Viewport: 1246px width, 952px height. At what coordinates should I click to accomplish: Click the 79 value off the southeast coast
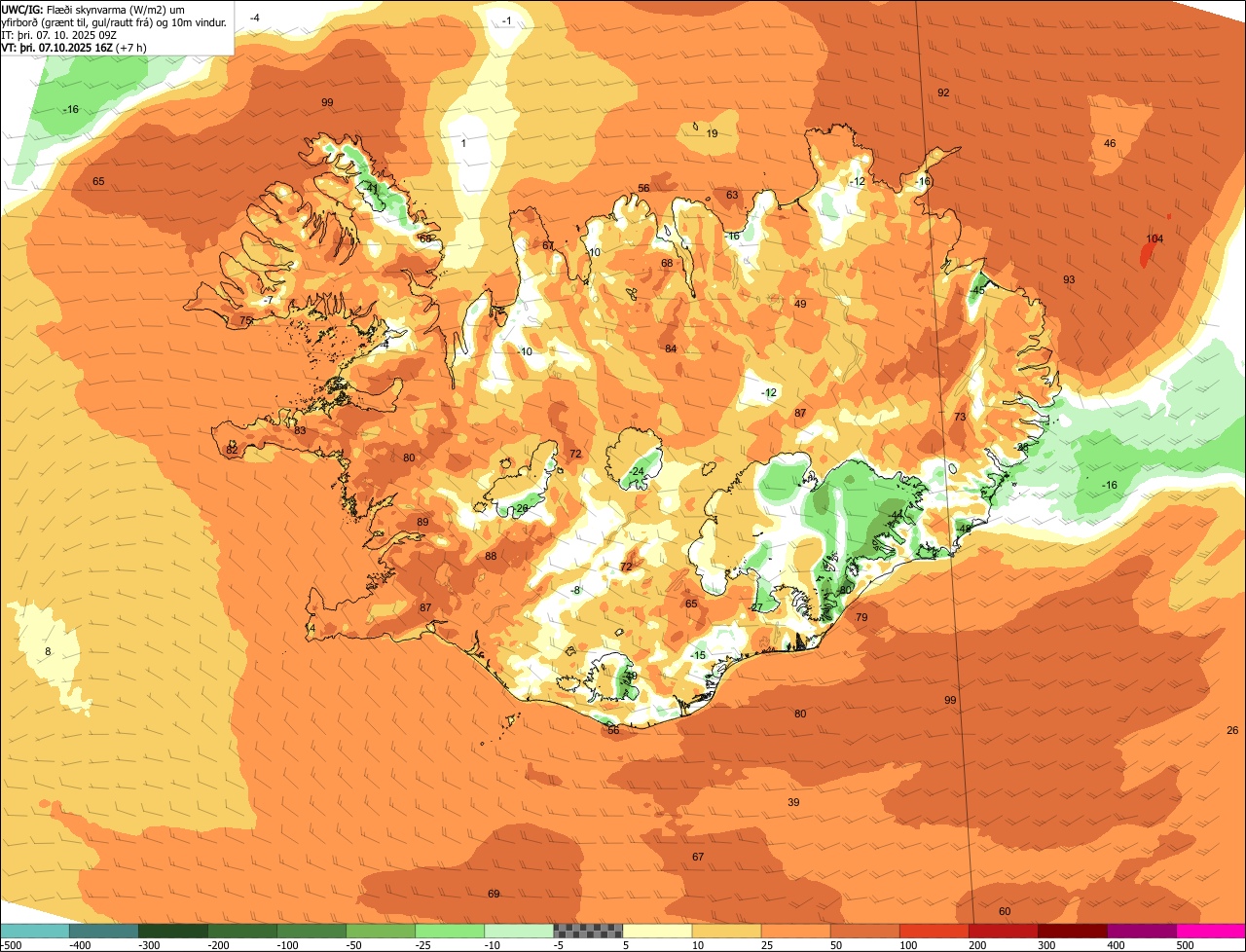point(861,617)
